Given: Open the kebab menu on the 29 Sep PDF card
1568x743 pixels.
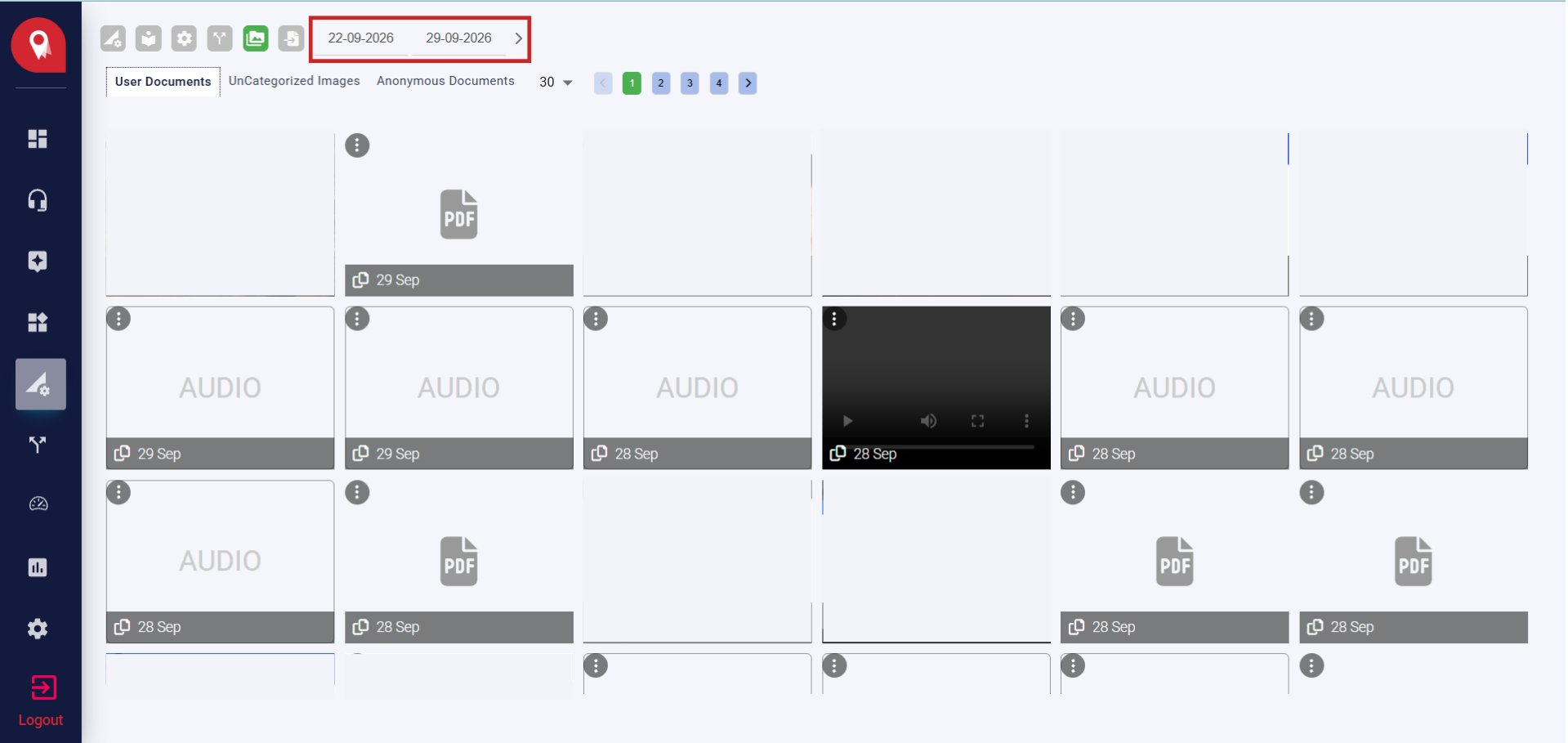Looking at the screenshot, I should pos(357,145).
